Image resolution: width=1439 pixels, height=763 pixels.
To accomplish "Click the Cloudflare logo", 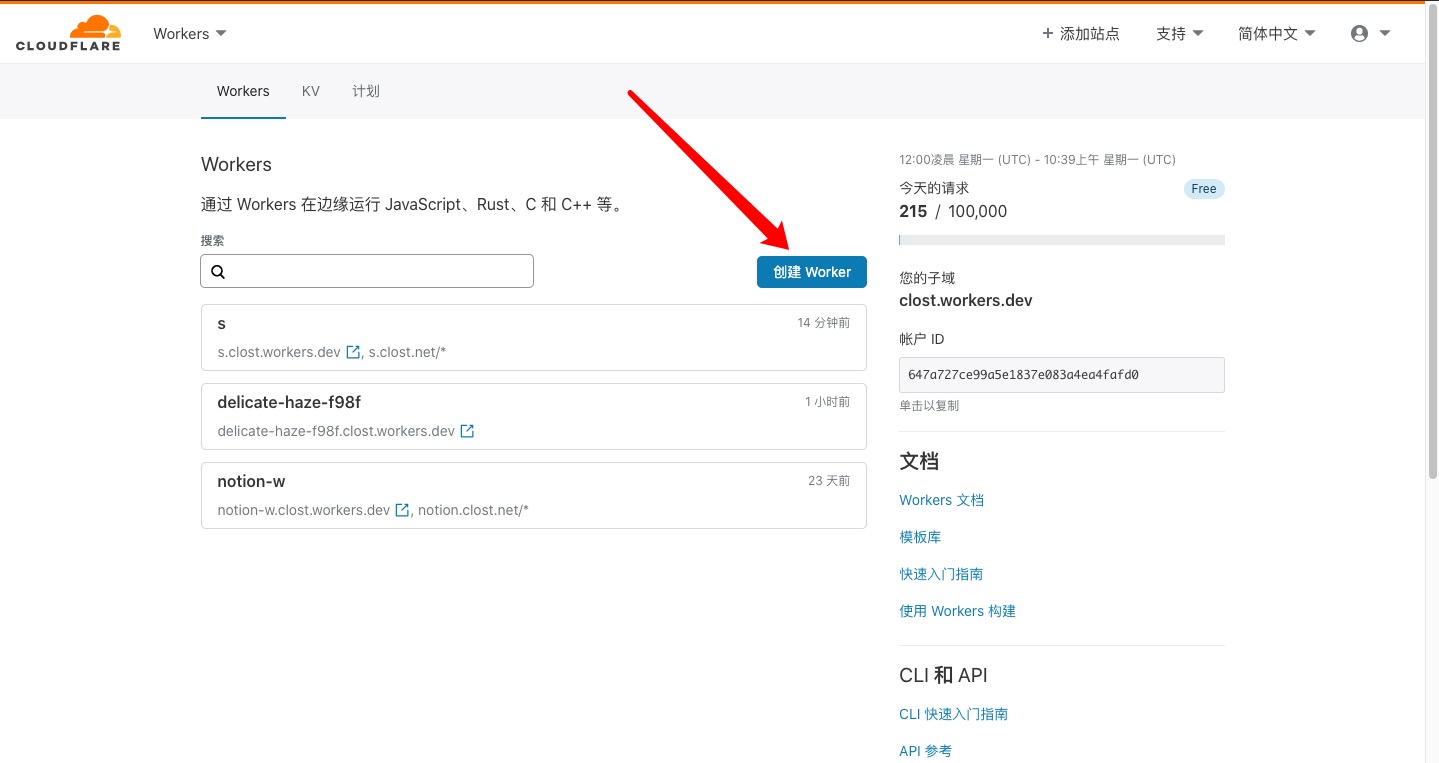I will click(x=68, y=33).
